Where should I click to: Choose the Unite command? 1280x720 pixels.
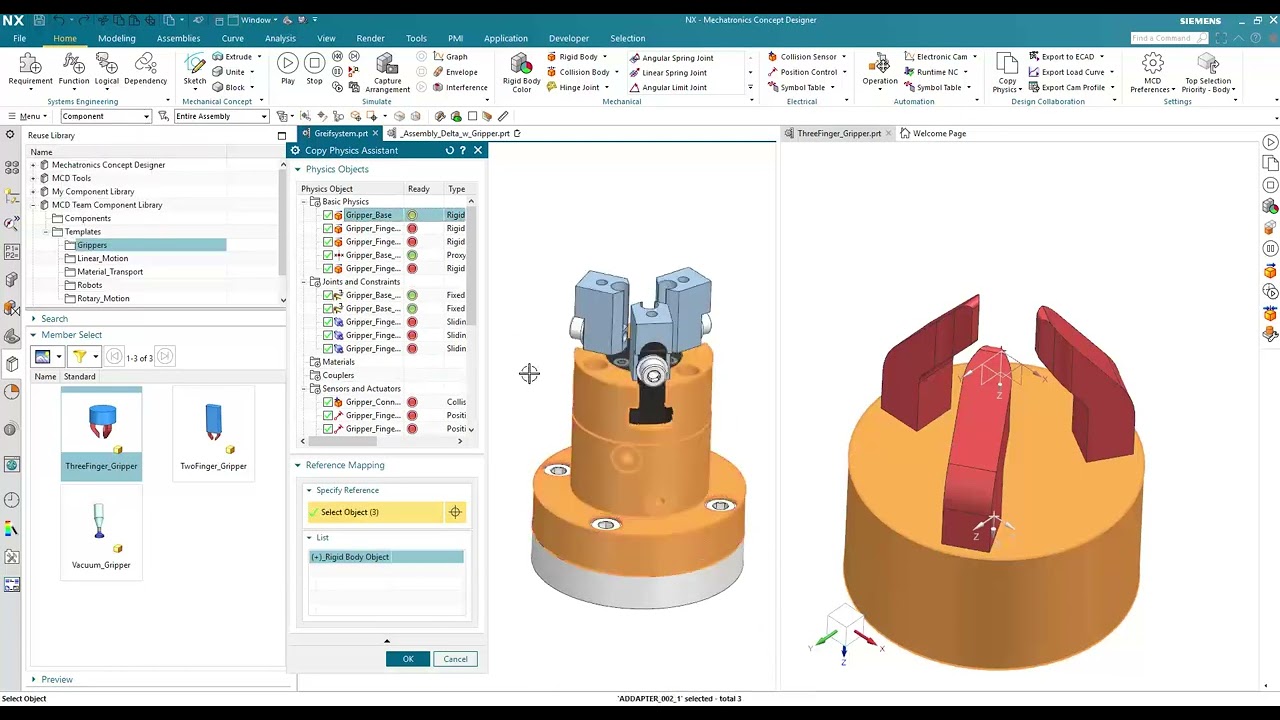click(x=229, y=72)
